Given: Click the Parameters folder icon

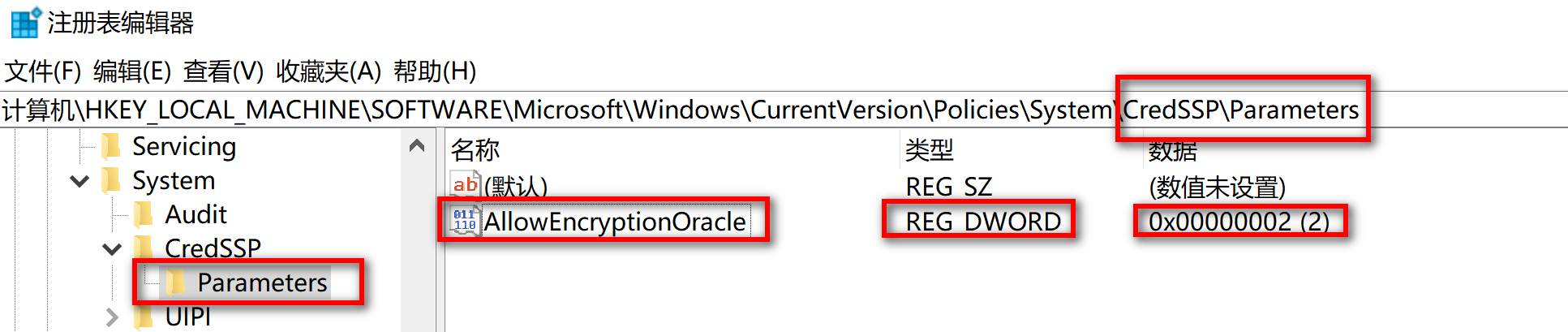Looking at the screenshot, I should coord(176,282).
